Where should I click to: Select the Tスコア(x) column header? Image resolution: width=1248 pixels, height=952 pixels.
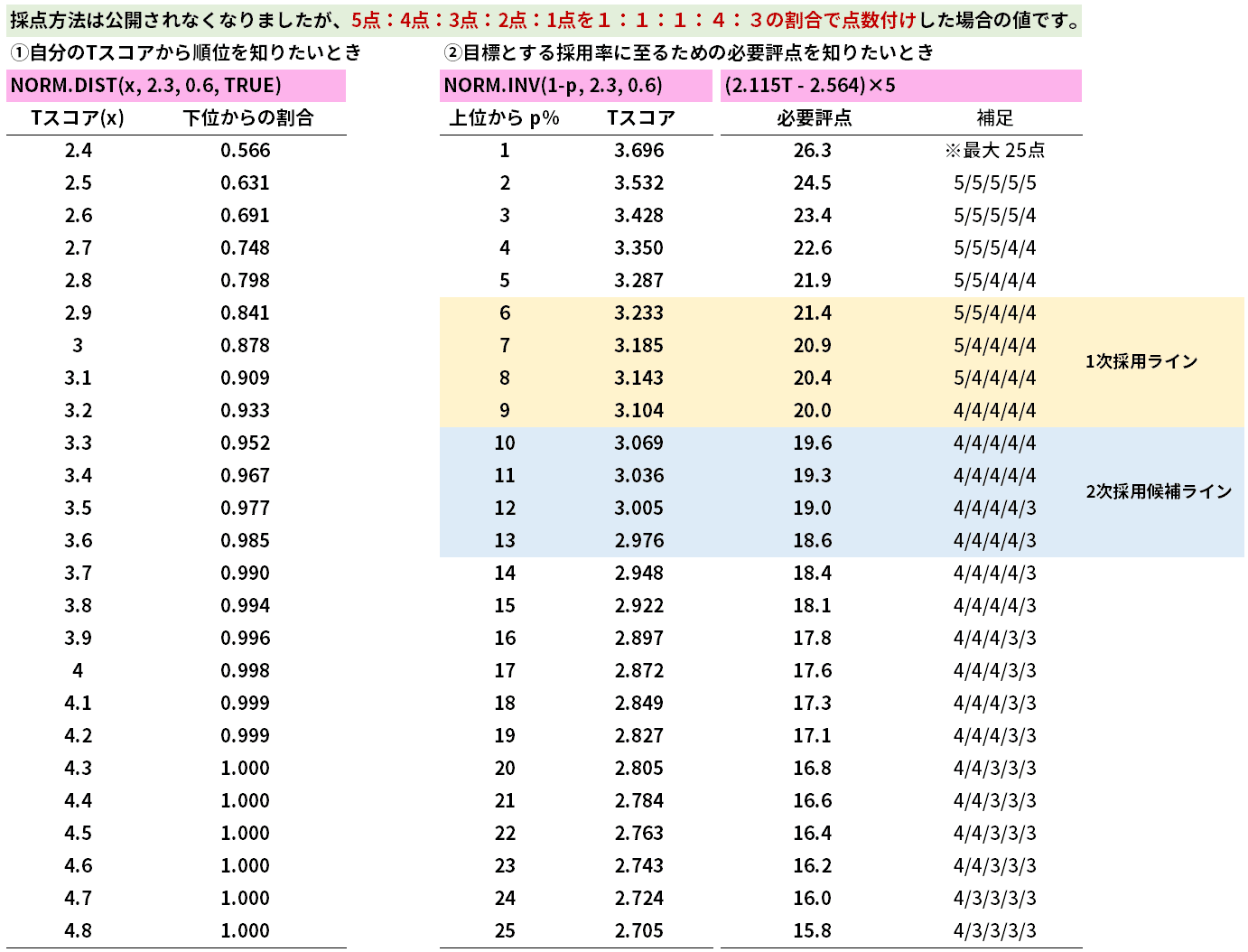[78, 118]
